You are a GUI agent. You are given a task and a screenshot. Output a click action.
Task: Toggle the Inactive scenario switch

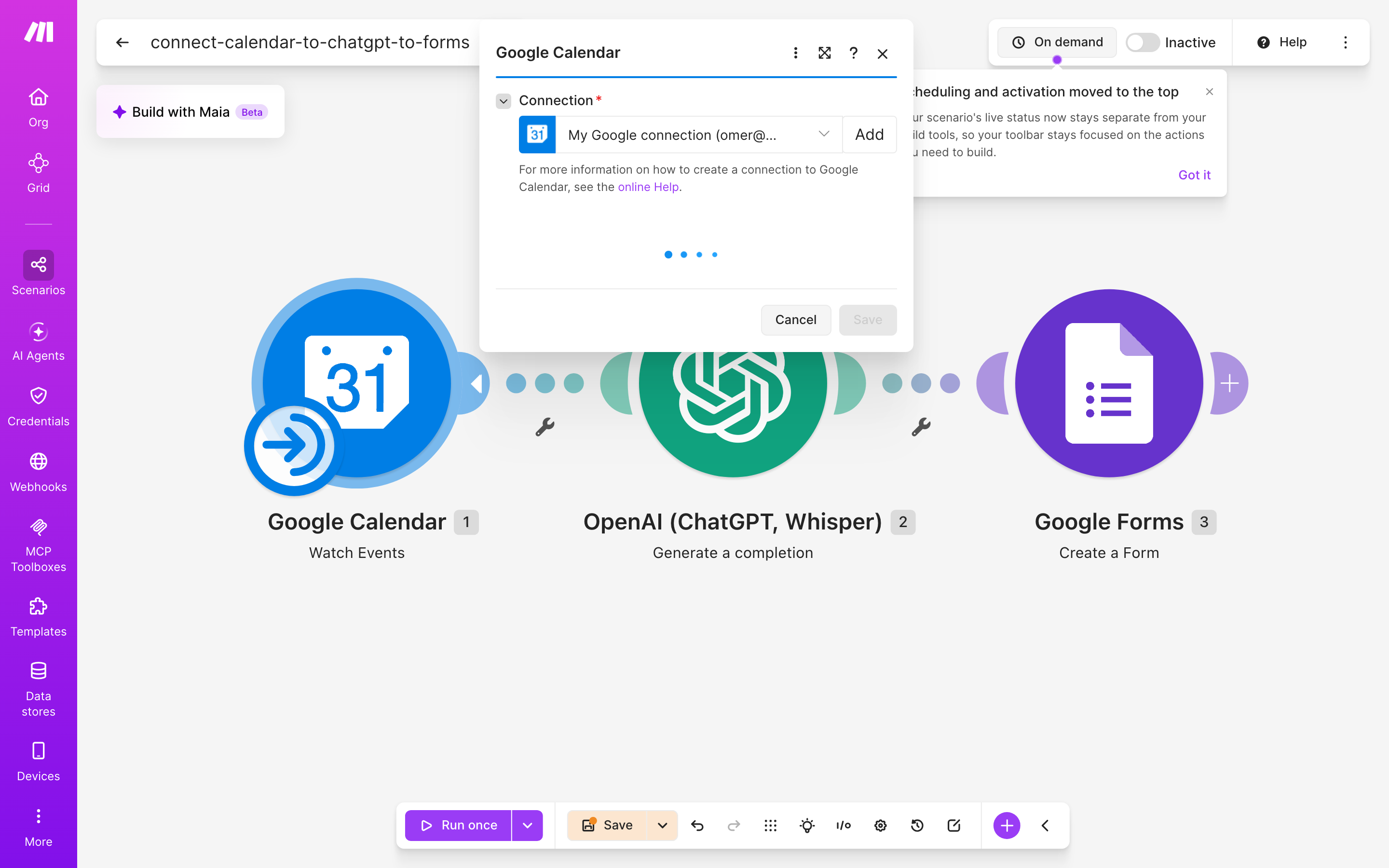click(x=1142, y=42)
